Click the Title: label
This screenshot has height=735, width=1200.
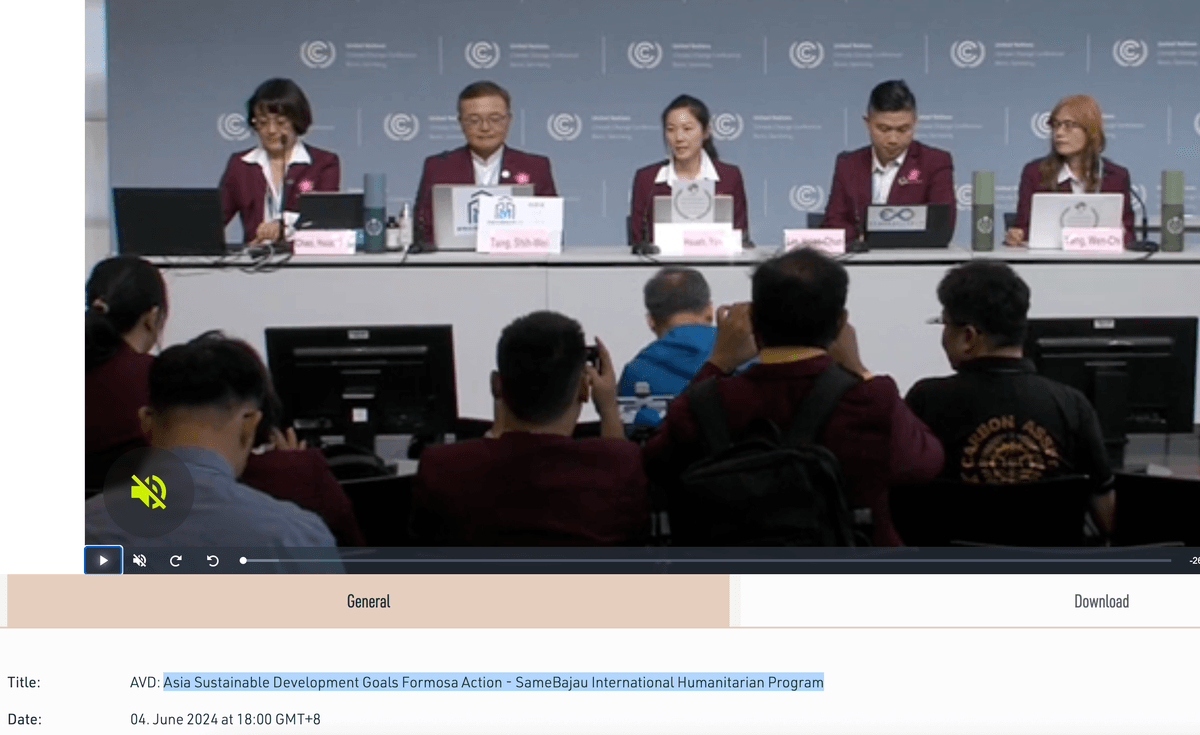24,682
